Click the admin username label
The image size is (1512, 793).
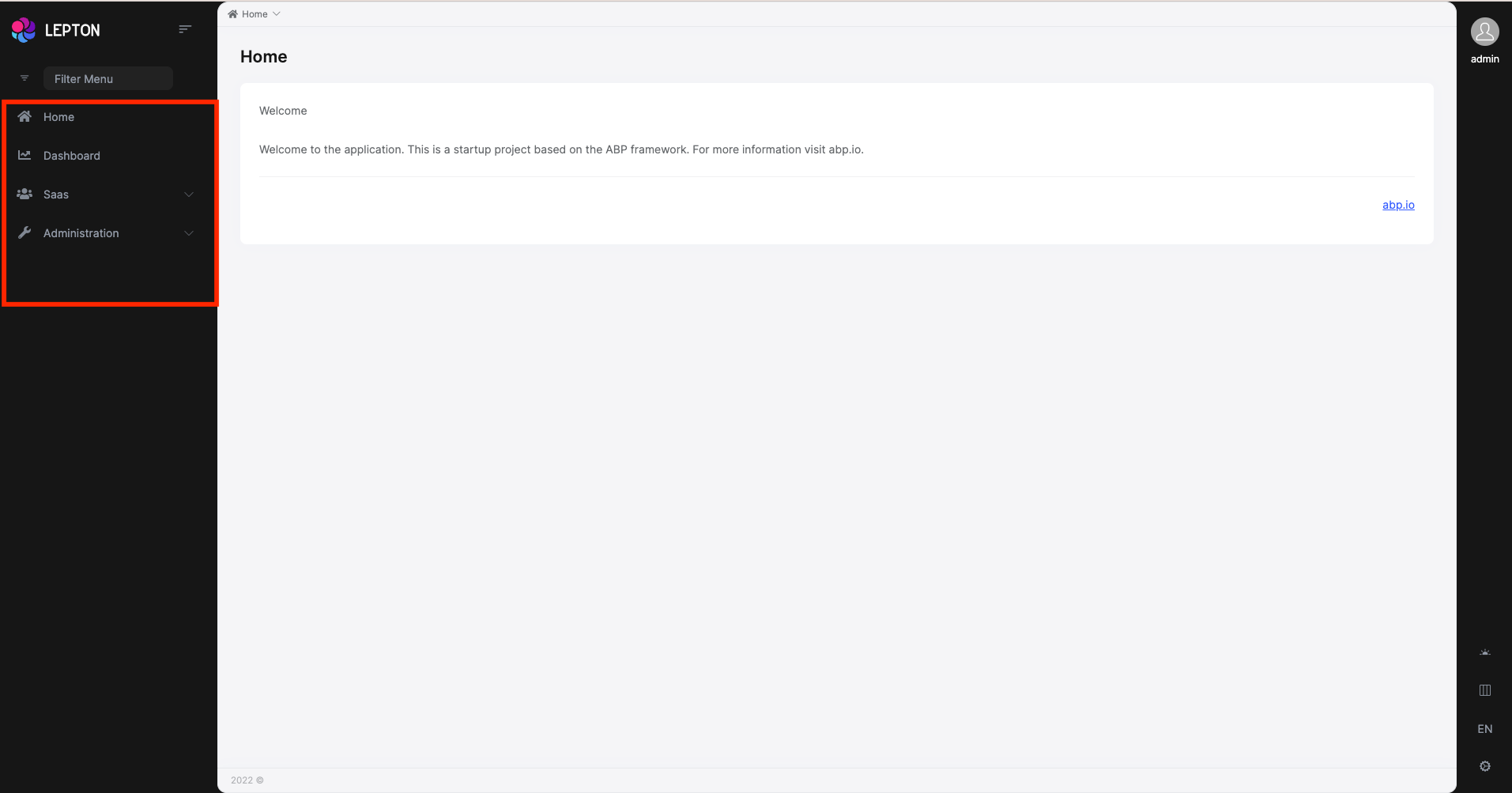[x=1485, y=59]
